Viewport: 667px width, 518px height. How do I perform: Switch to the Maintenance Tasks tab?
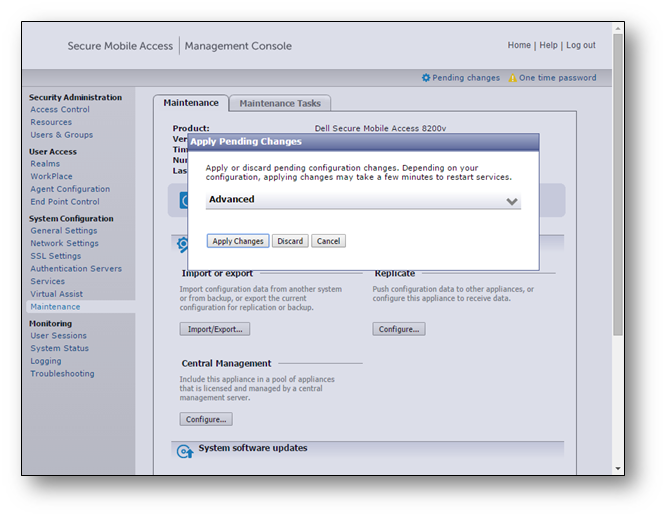pyautogui.click(x=280, y=103)
